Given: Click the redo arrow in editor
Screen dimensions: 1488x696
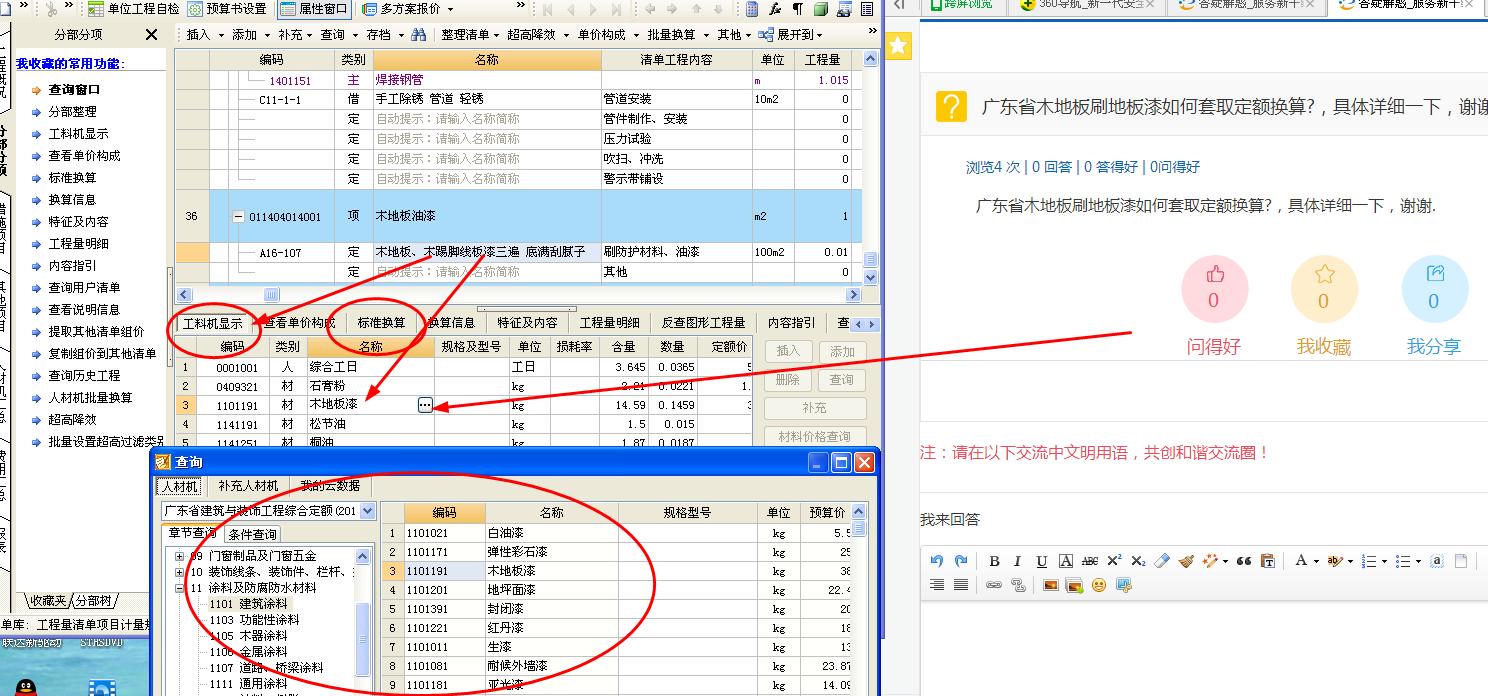Looking at the screenshot, I should pyautogui.click(x=960, y=561).
